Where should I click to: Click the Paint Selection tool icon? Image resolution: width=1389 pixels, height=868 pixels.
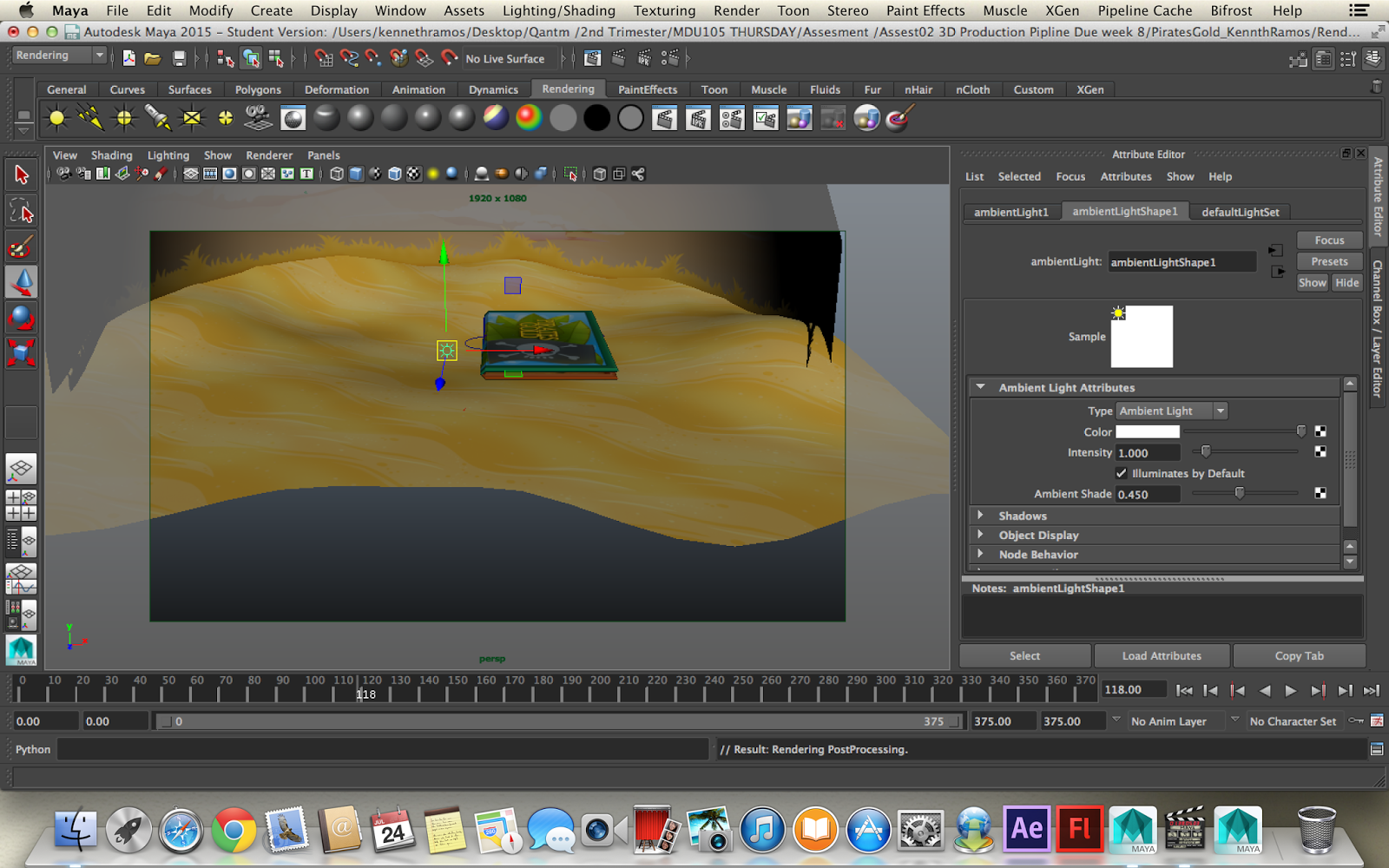click(x=22, y=247)
